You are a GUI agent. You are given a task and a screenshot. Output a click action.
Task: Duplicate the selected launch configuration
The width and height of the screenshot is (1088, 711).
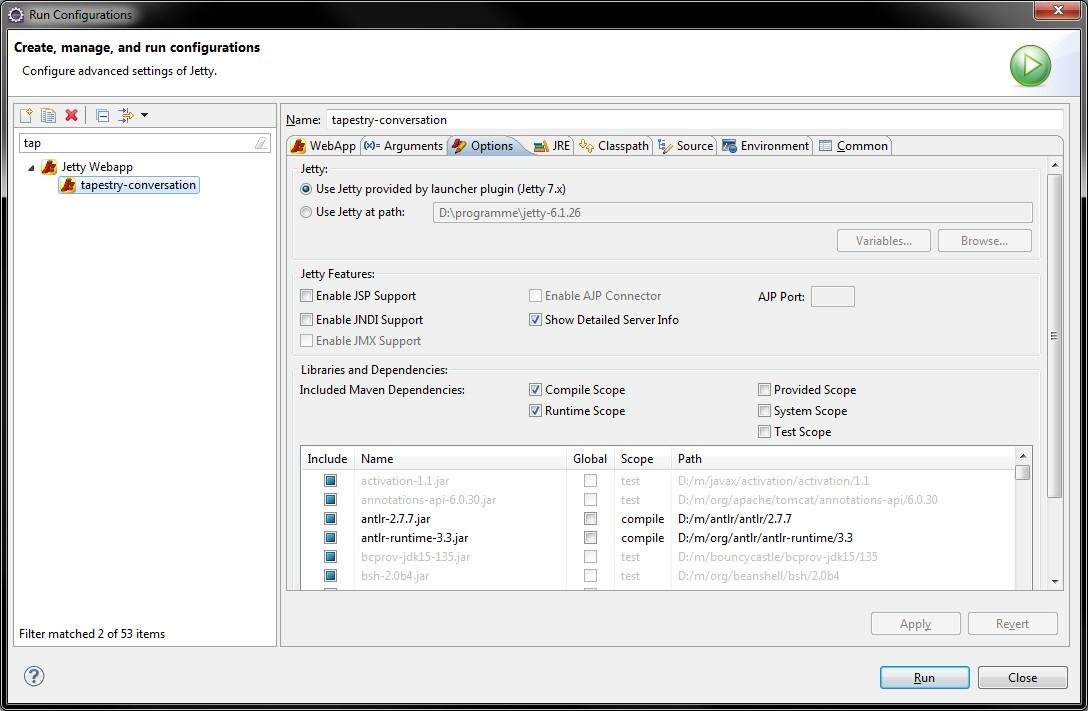click(x=48, y=115)
